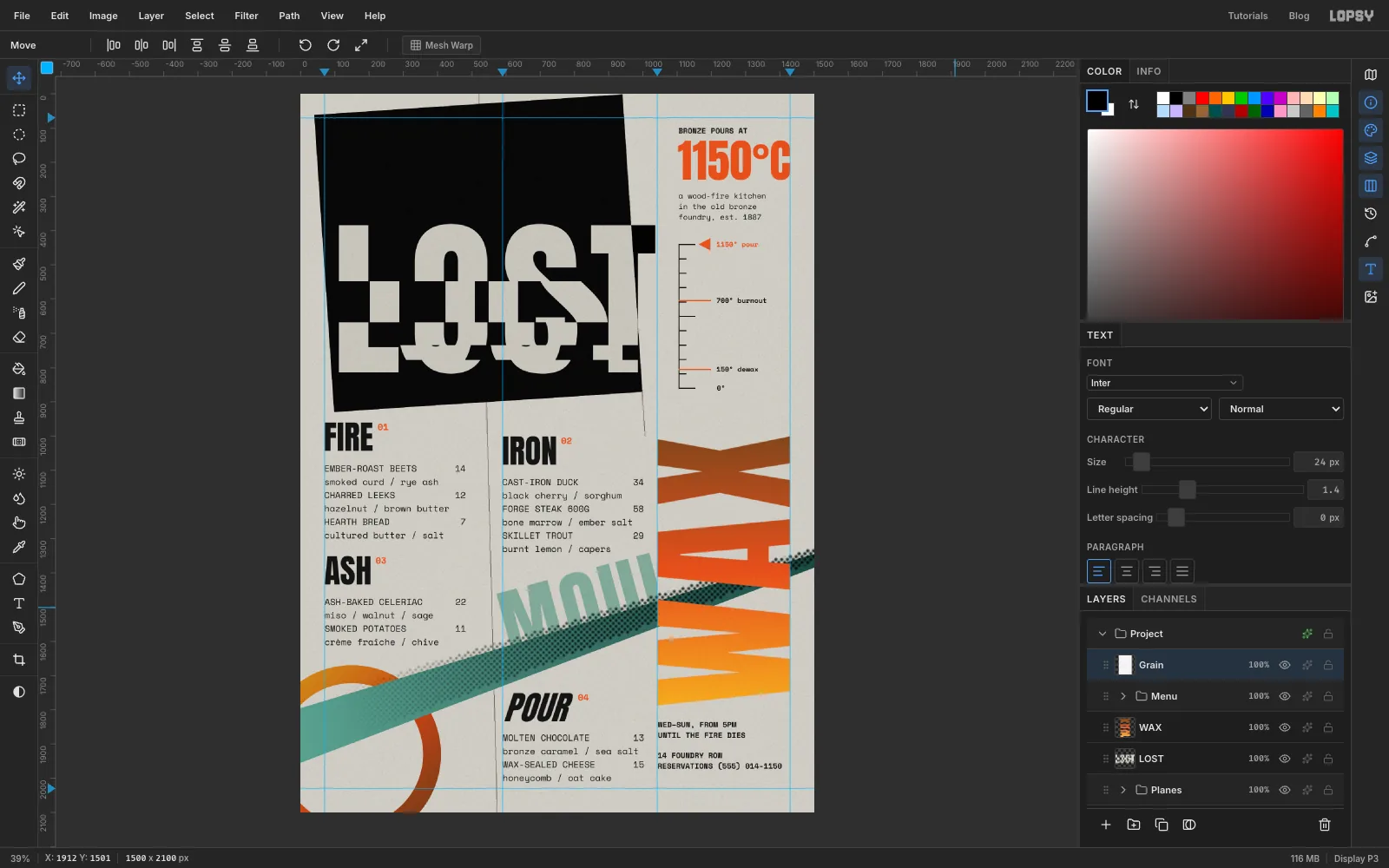The width and height of the screenshot is (1389, 868).
Task: Open the Normal dropdown in Font section
Action: pos(1281,409)
